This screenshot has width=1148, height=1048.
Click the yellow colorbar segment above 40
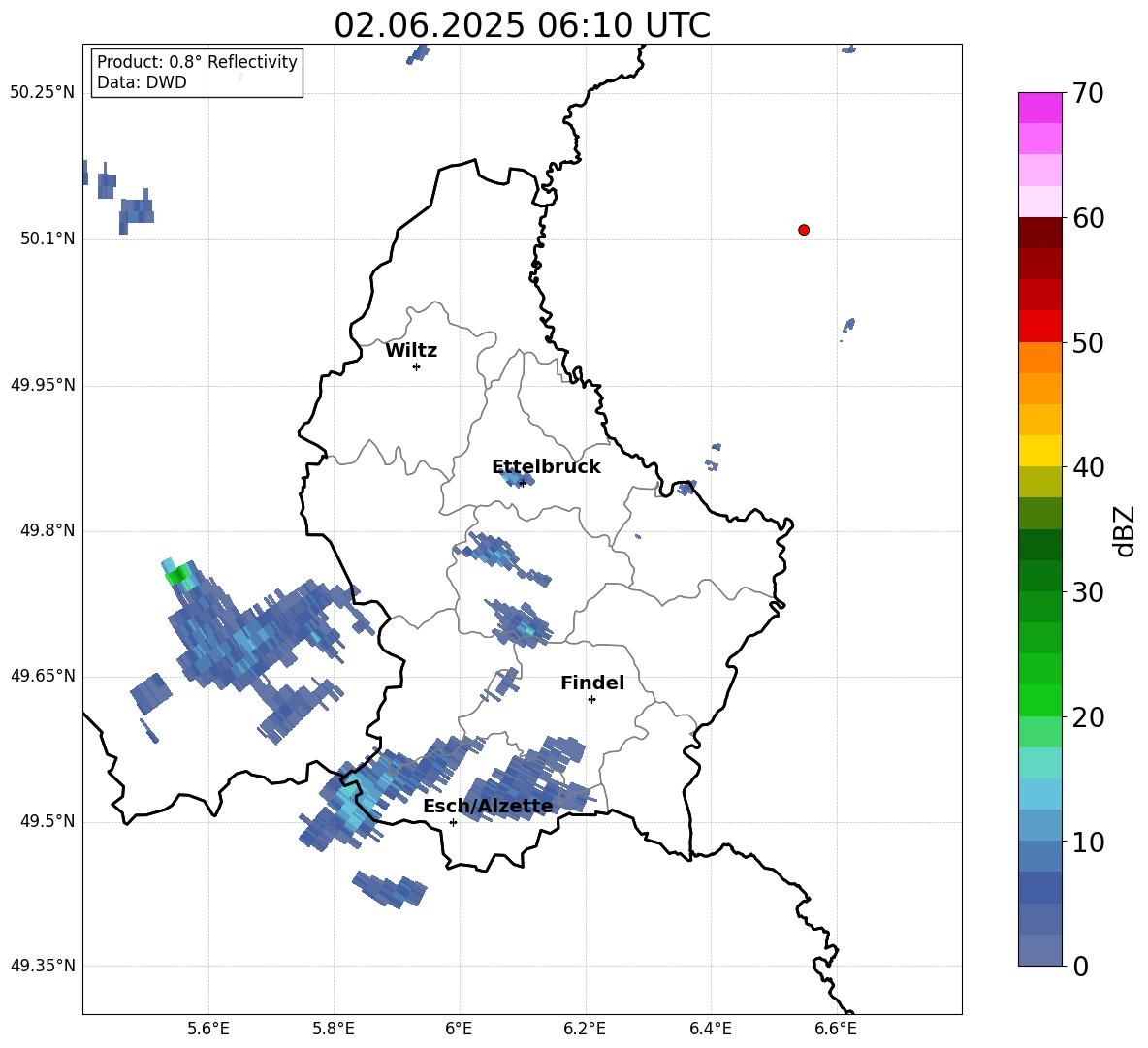pos(1039,451)
